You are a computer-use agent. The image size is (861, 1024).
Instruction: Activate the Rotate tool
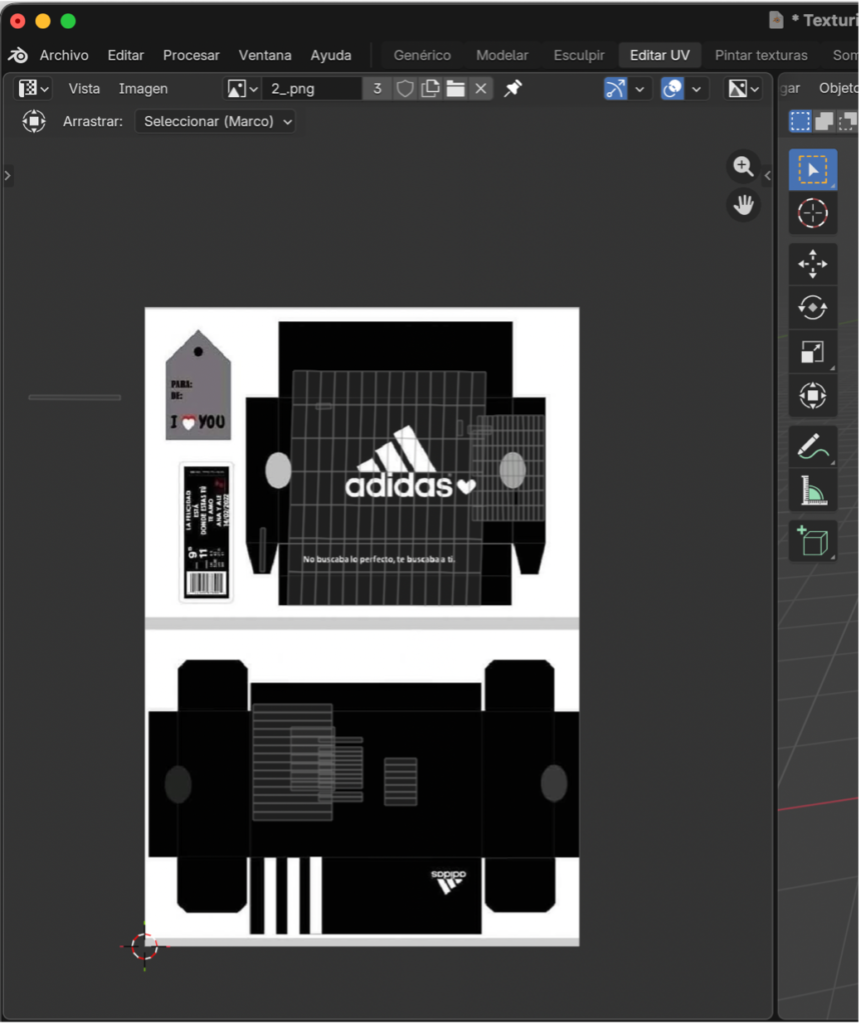812,308
